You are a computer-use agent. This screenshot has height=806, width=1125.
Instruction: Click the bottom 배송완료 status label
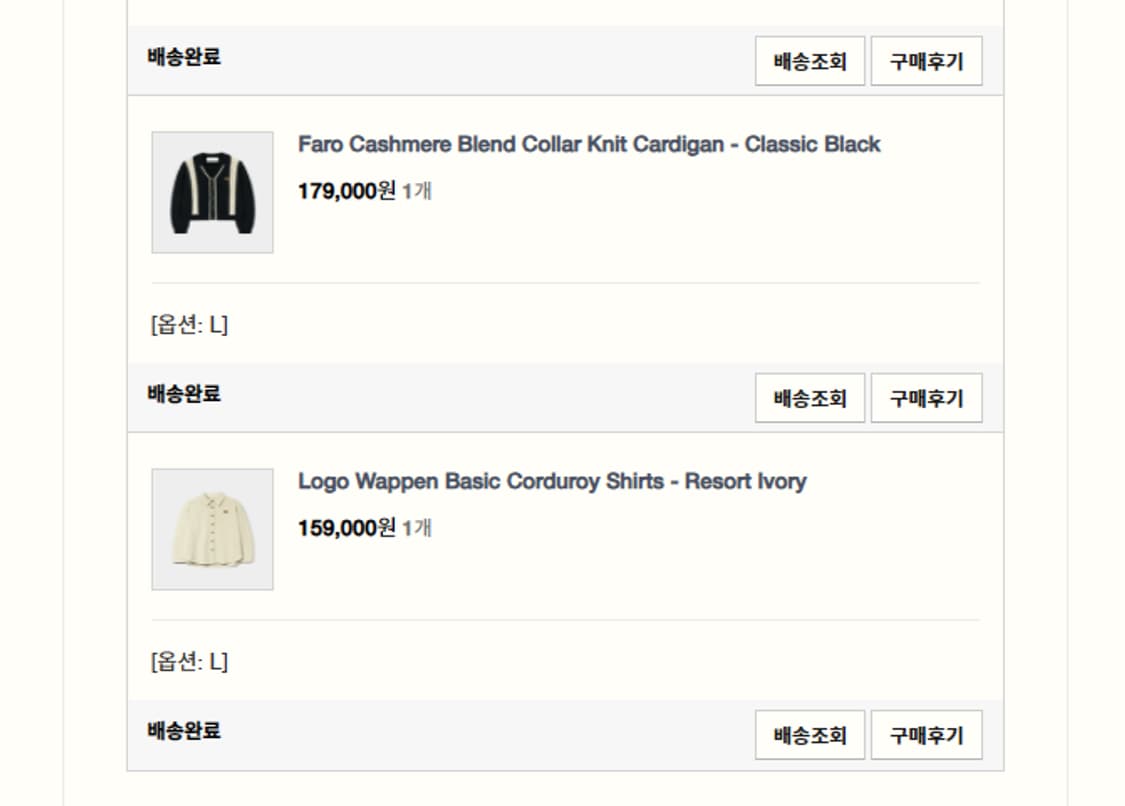pos(184,731)
